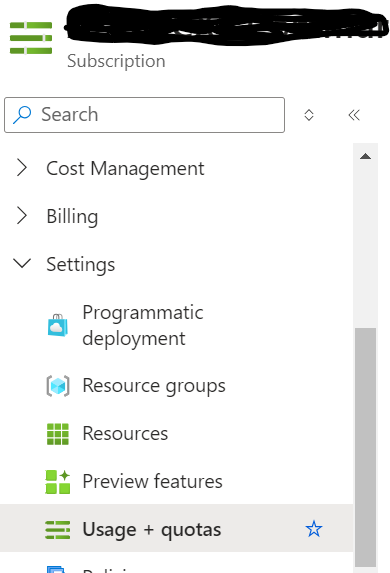This screenshot has height=573, width=390.
Task: Click the magnifying glass search icon
Action: click(x=22, y=115)
